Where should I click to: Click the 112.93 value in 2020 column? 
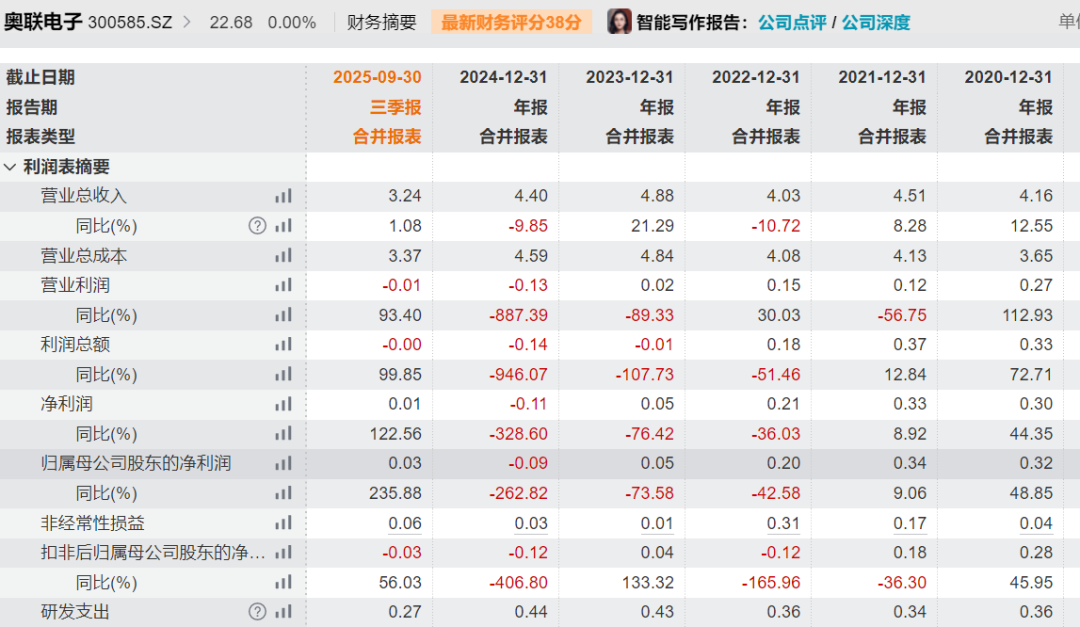pyautogui.click(x=1026, y=316)
